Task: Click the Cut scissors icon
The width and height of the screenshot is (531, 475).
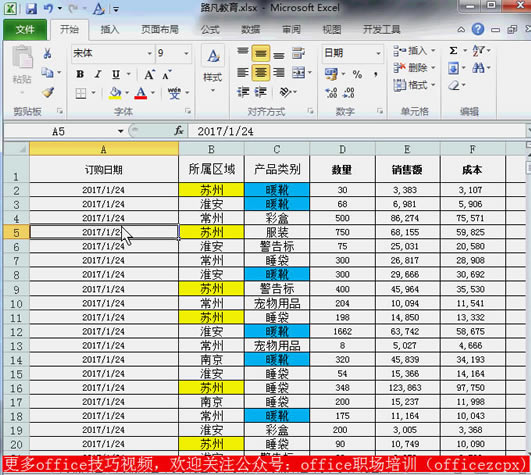Action: [x=47, y=53]
